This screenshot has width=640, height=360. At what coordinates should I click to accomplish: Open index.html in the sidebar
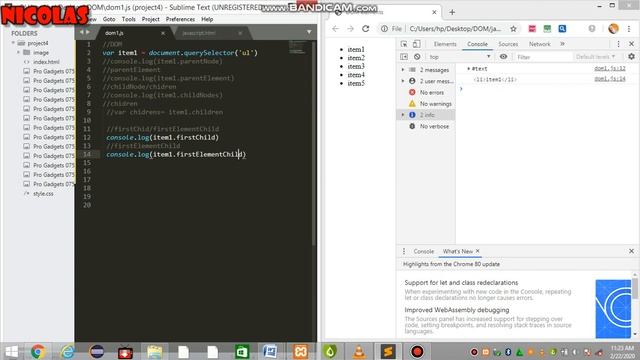[46, 62]
